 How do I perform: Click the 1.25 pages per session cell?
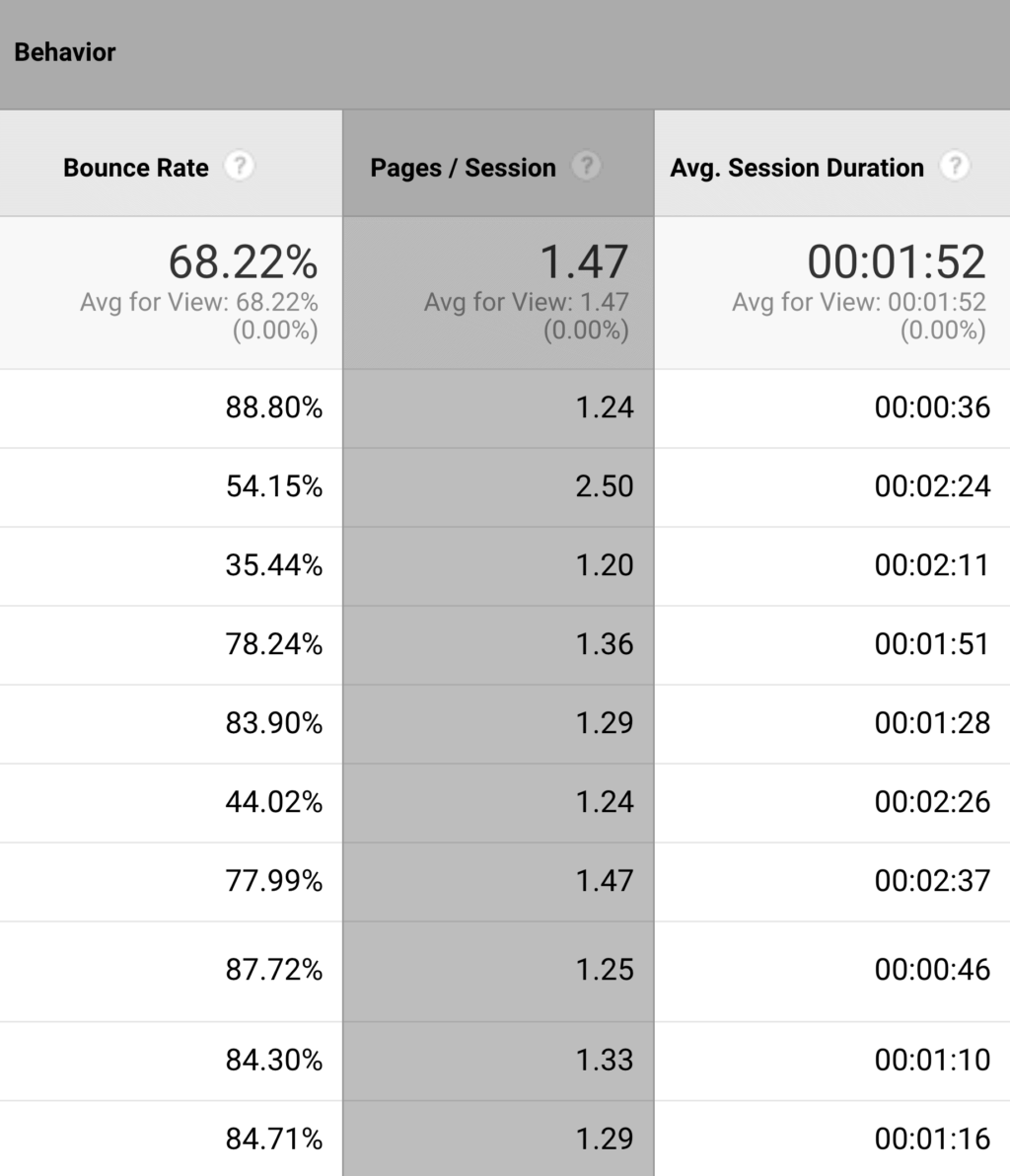(604, 970)
